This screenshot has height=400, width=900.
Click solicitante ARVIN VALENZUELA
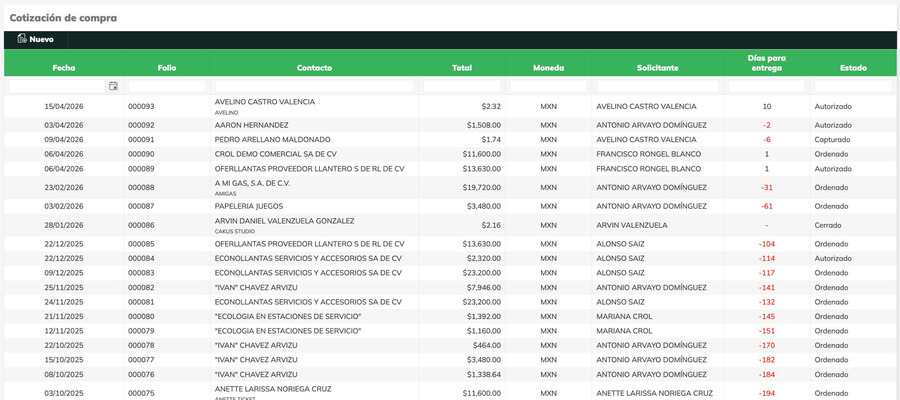click(632, 226)
